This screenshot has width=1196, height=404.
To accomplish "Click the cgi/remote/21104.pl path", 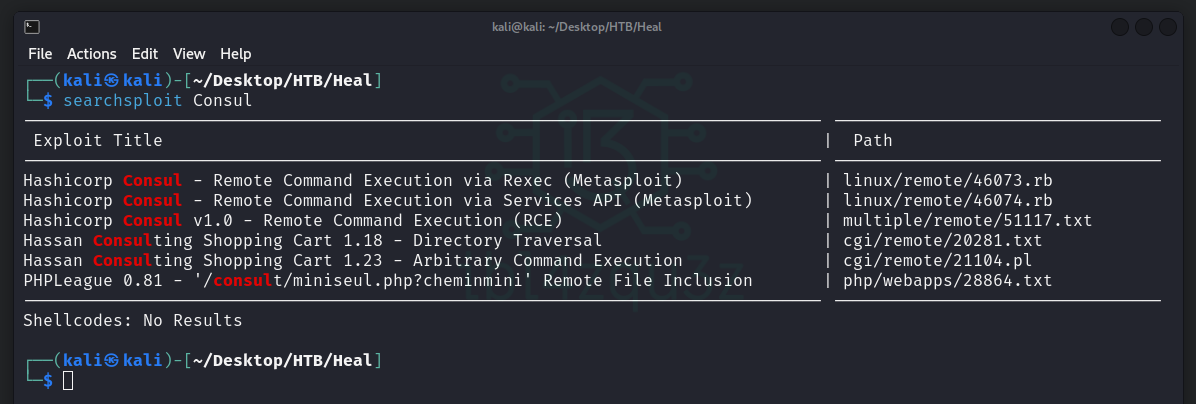I will (937, 261).
